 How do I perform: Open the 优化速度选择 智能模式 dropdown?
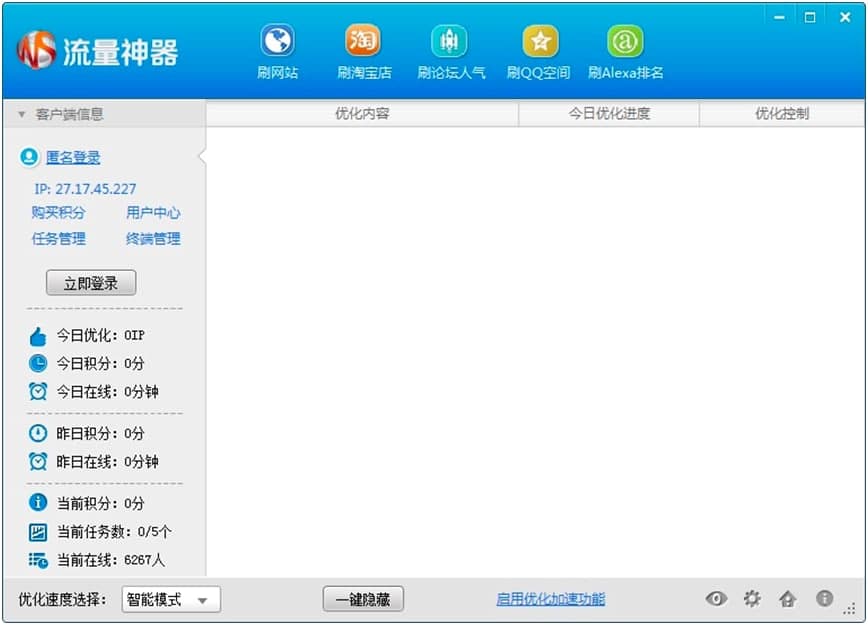(171, 600)
